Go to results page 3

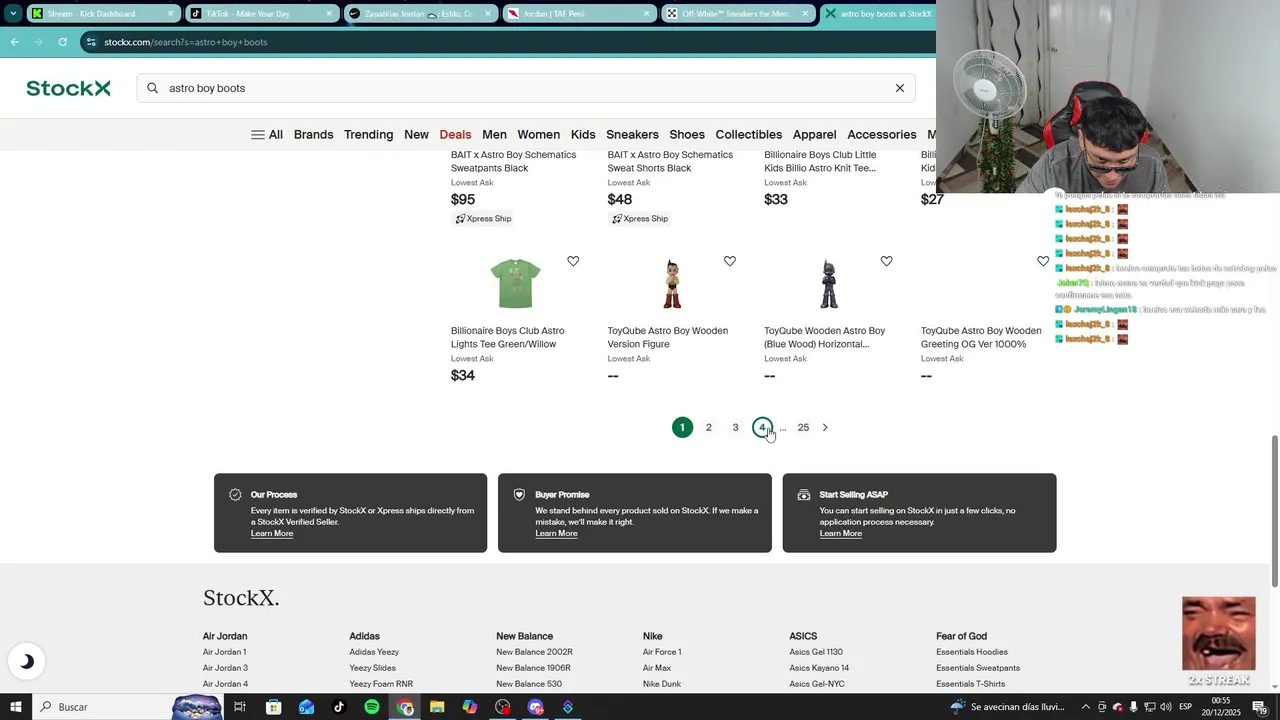[x=735, y=427]
